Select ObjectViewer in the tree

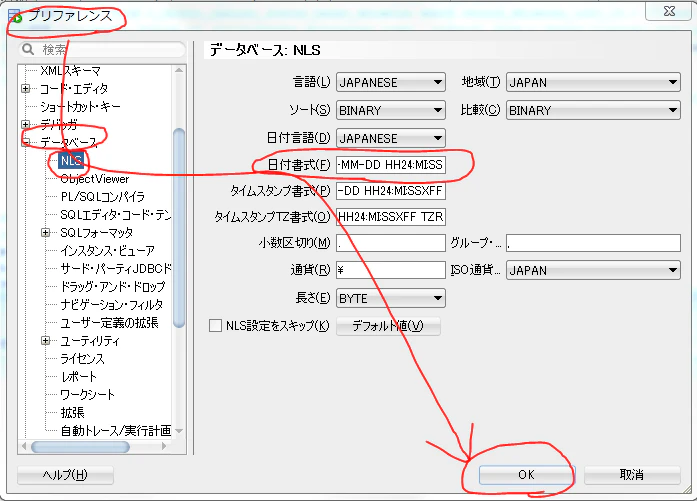tap(95, 179)
